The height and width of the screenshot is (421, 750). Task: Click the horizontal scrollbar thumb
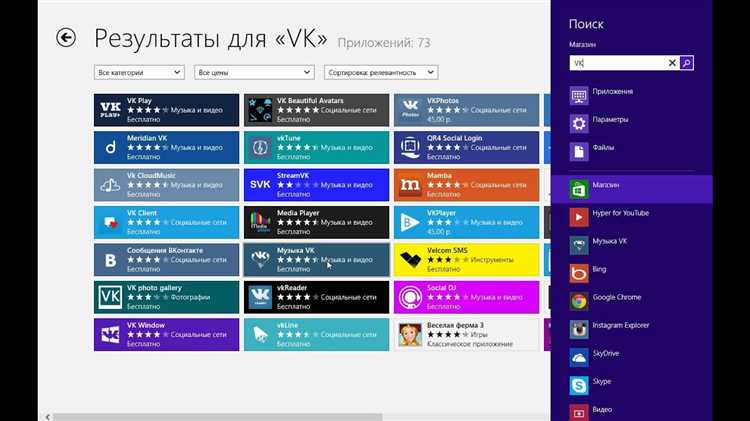[218, 417]
